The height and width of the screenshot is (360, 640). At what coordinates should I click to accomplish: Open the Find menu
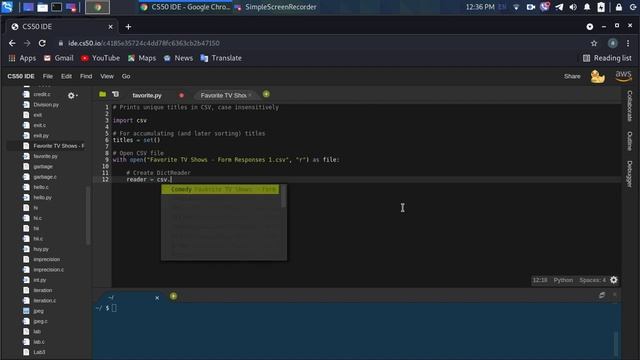86,76
